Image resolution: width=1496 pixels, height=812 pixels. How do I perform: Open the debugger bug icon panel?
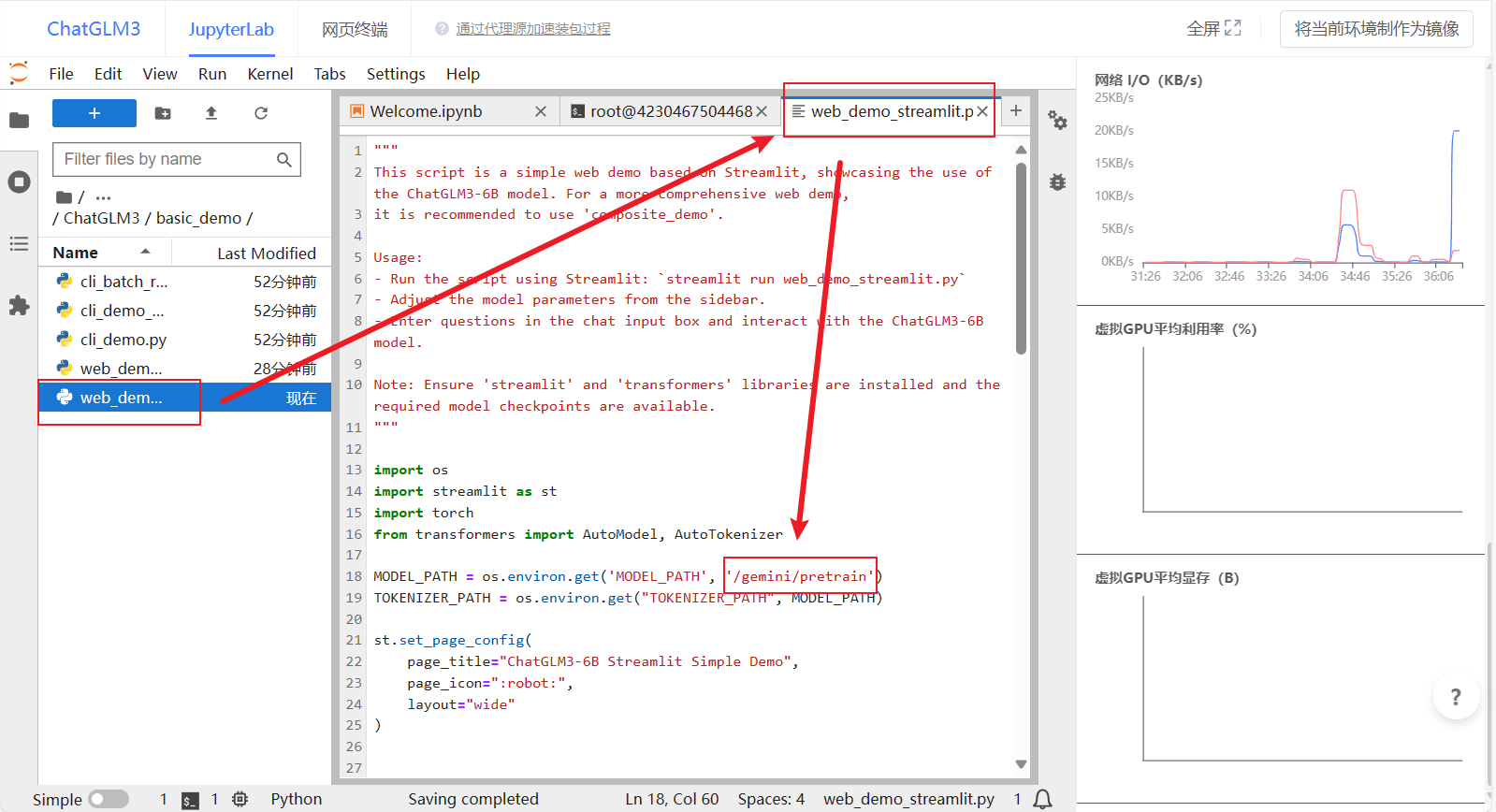(1057, 182)
